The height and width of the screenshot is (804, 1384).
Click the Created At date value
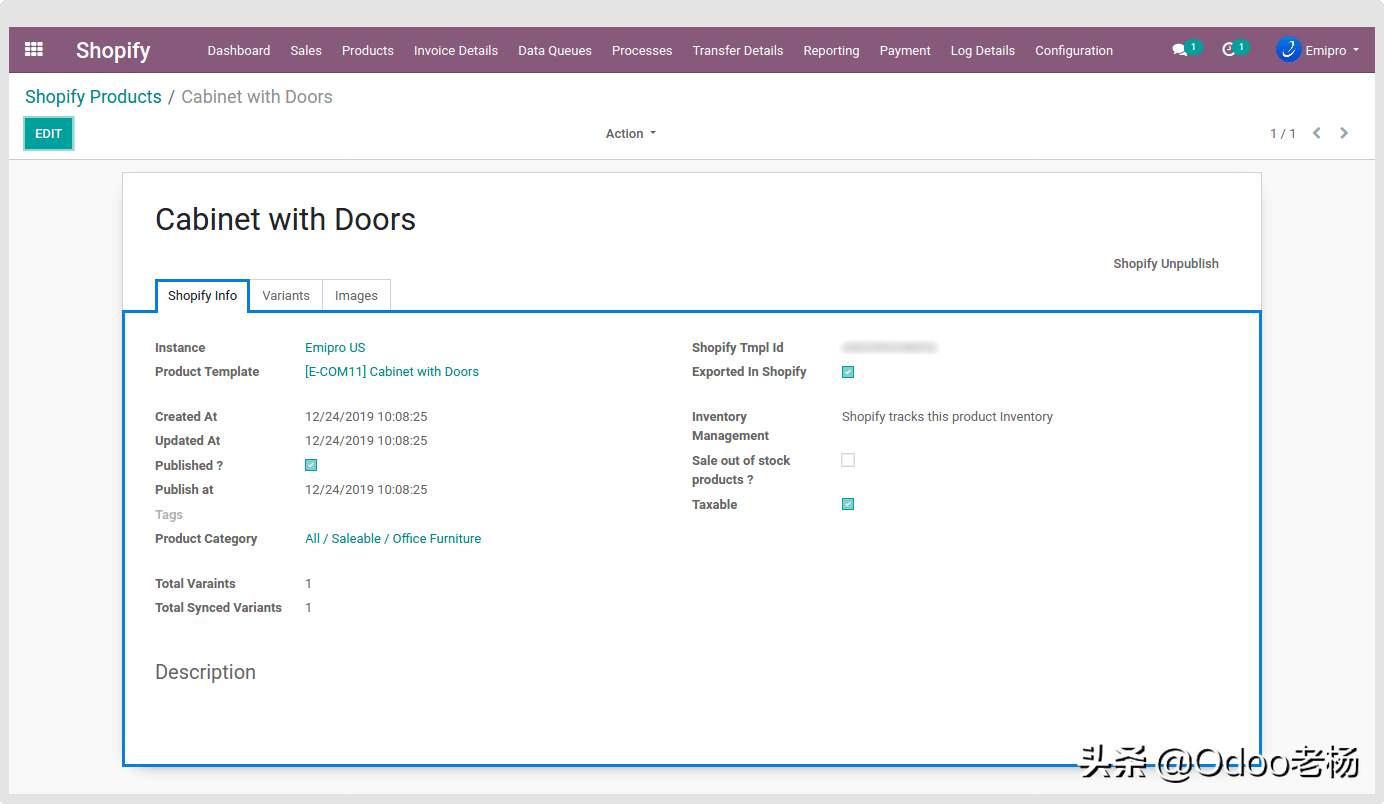point(366,417)
